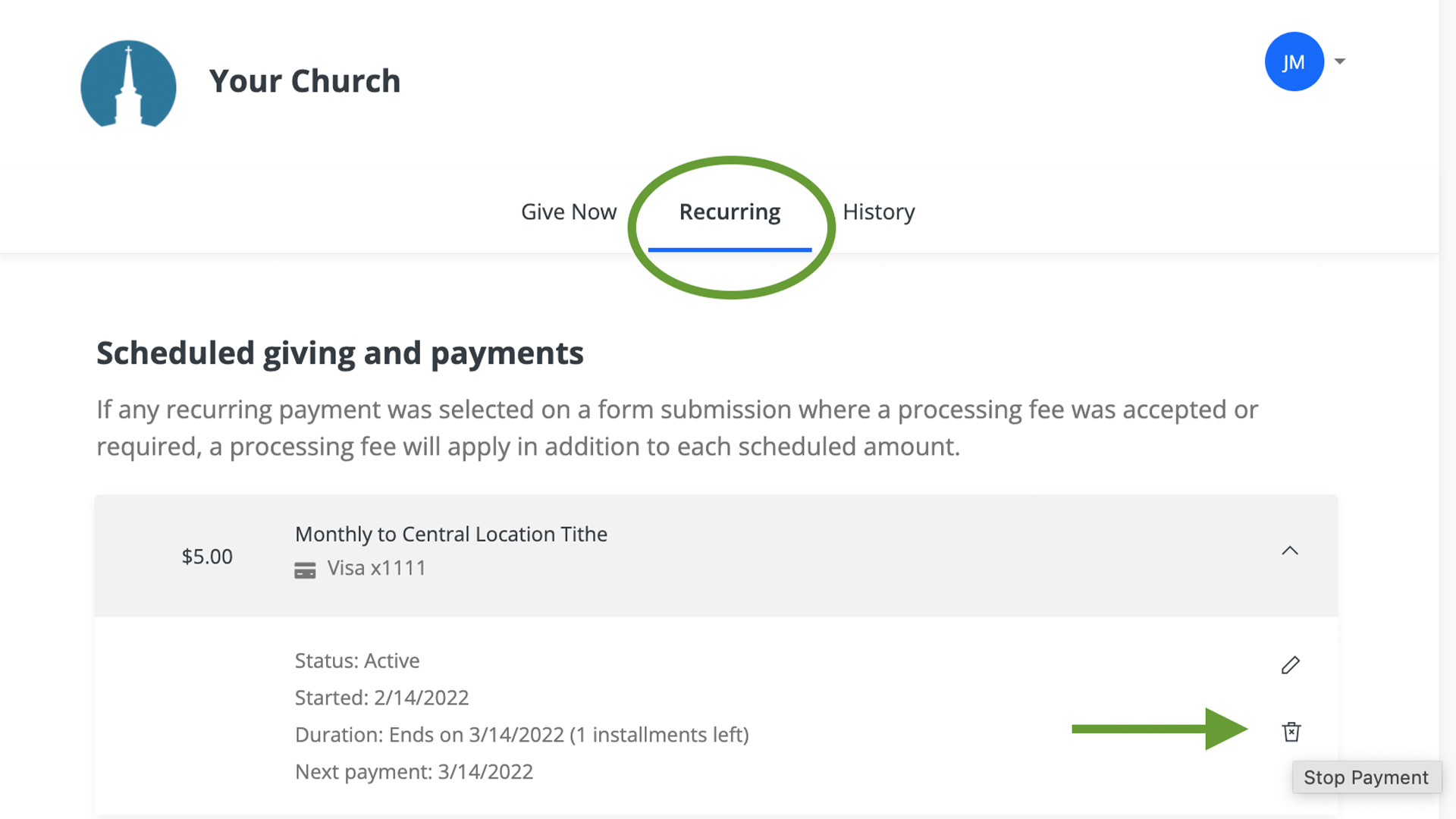Image resolution: width=1456 pixels, height=819 pixels.
Task: Collapse the Monthly Tithe payment details chevron
Action: 1290,551
